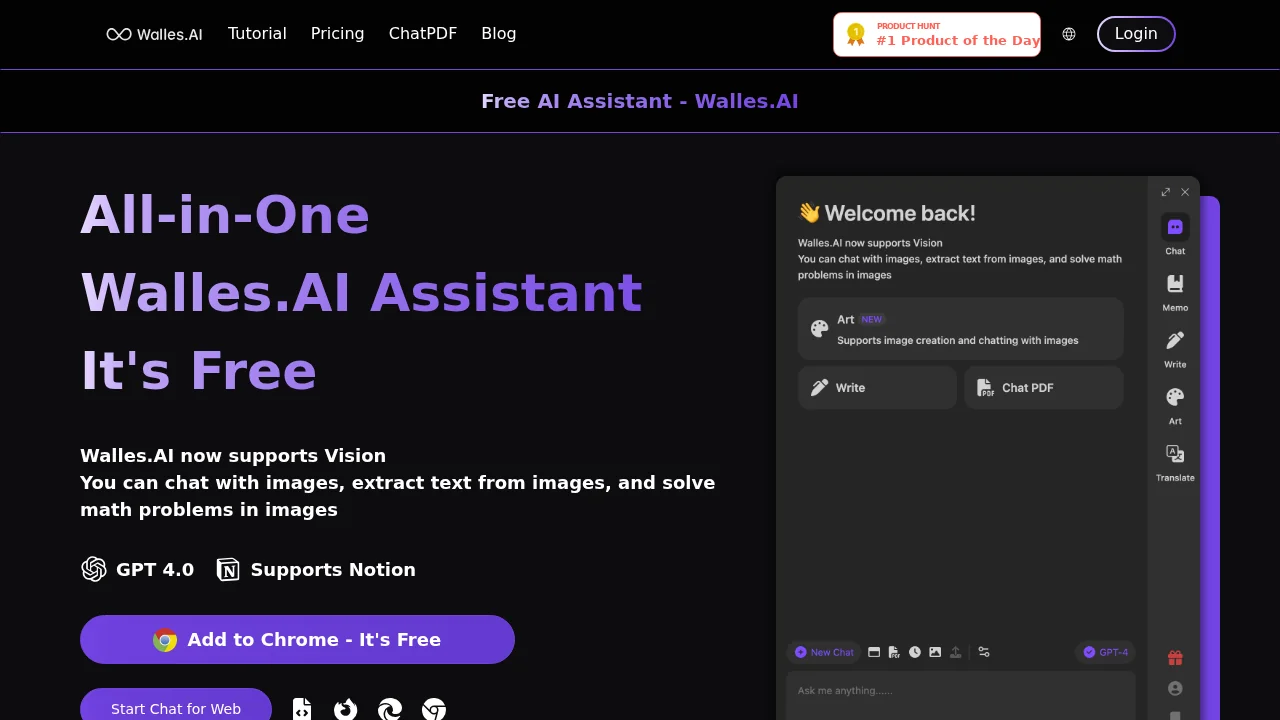Expand the widget panel with arrows icon
The image size is (1280, 720).
[1165, 192]
